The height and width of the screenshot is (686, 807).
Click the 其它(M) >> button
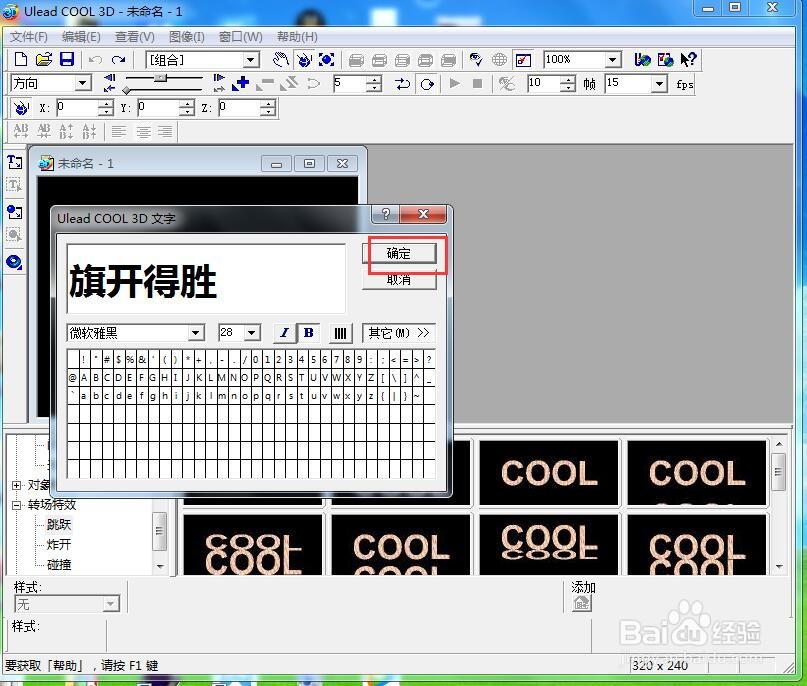399,333
